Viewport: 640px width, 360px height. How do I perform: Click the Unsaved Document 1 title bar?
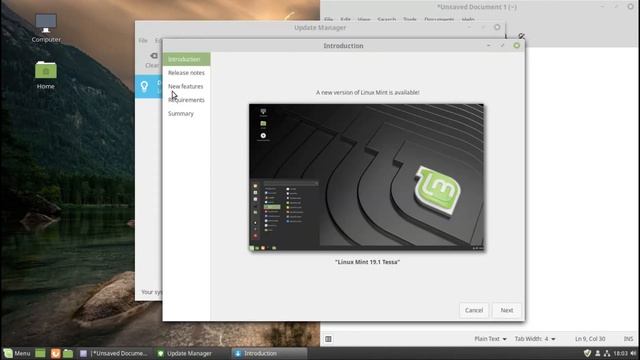pyautogui.click(x=477, y=7)
